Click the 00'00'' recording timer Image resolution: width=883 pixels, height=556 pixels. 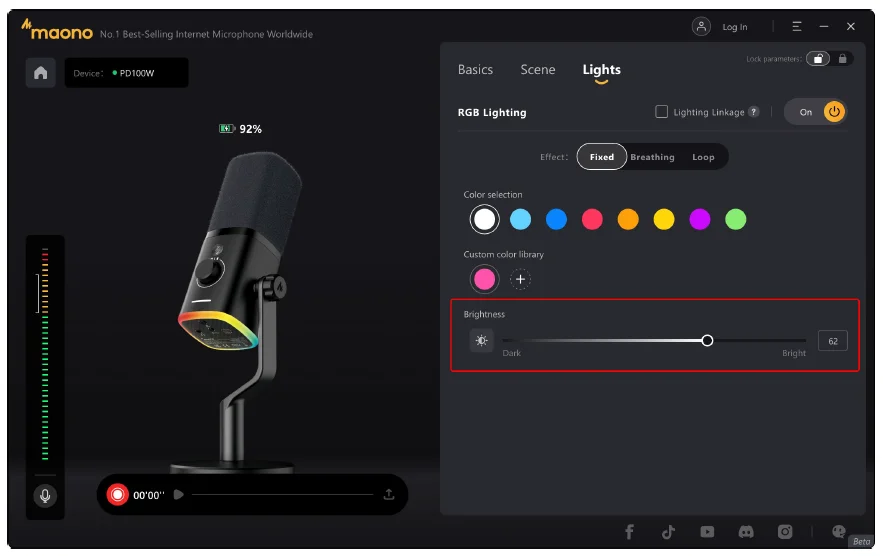click(x=149, y=495)
